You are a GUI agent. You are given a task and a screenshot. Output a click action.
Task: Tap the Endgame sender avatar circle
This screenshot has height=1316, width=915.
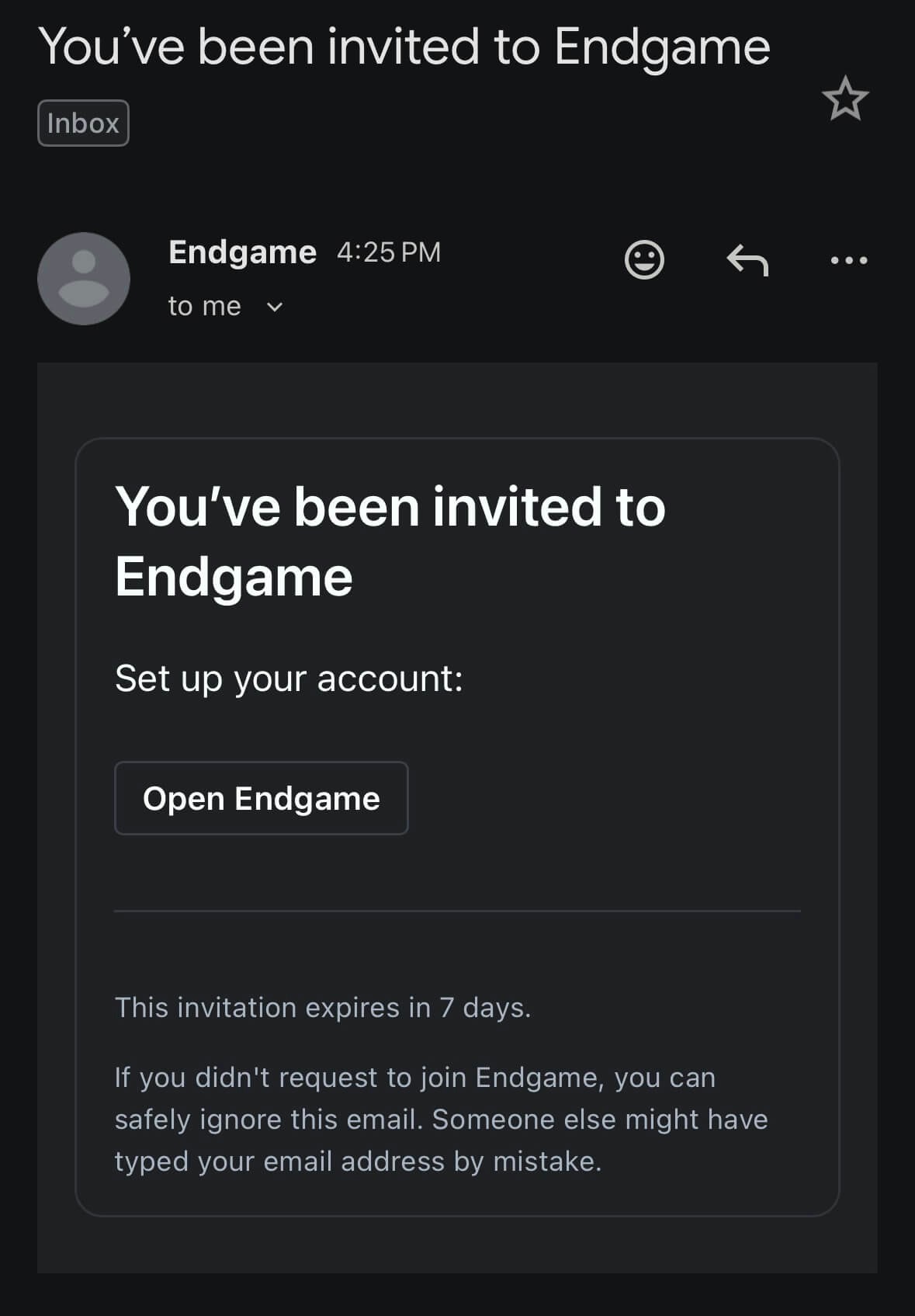point(83,278)
